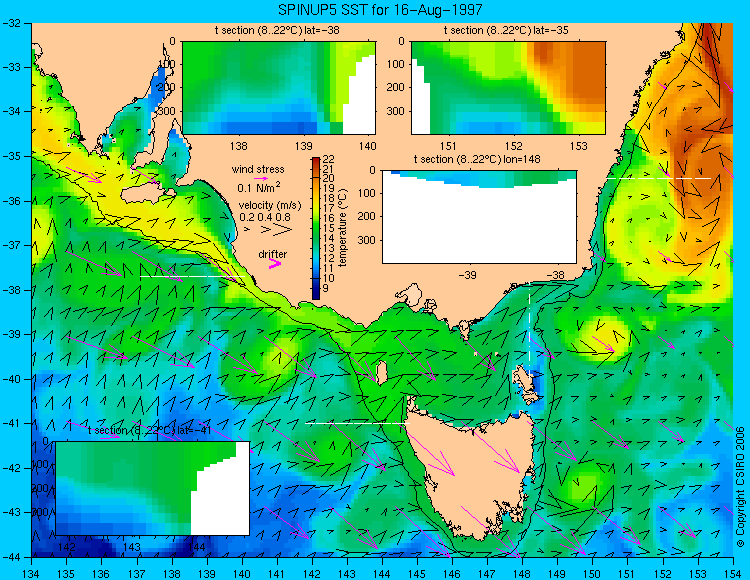The image size is (750, 580).
Task: Open the lat=-35 temperature section inset
Action: coord(508,88)
